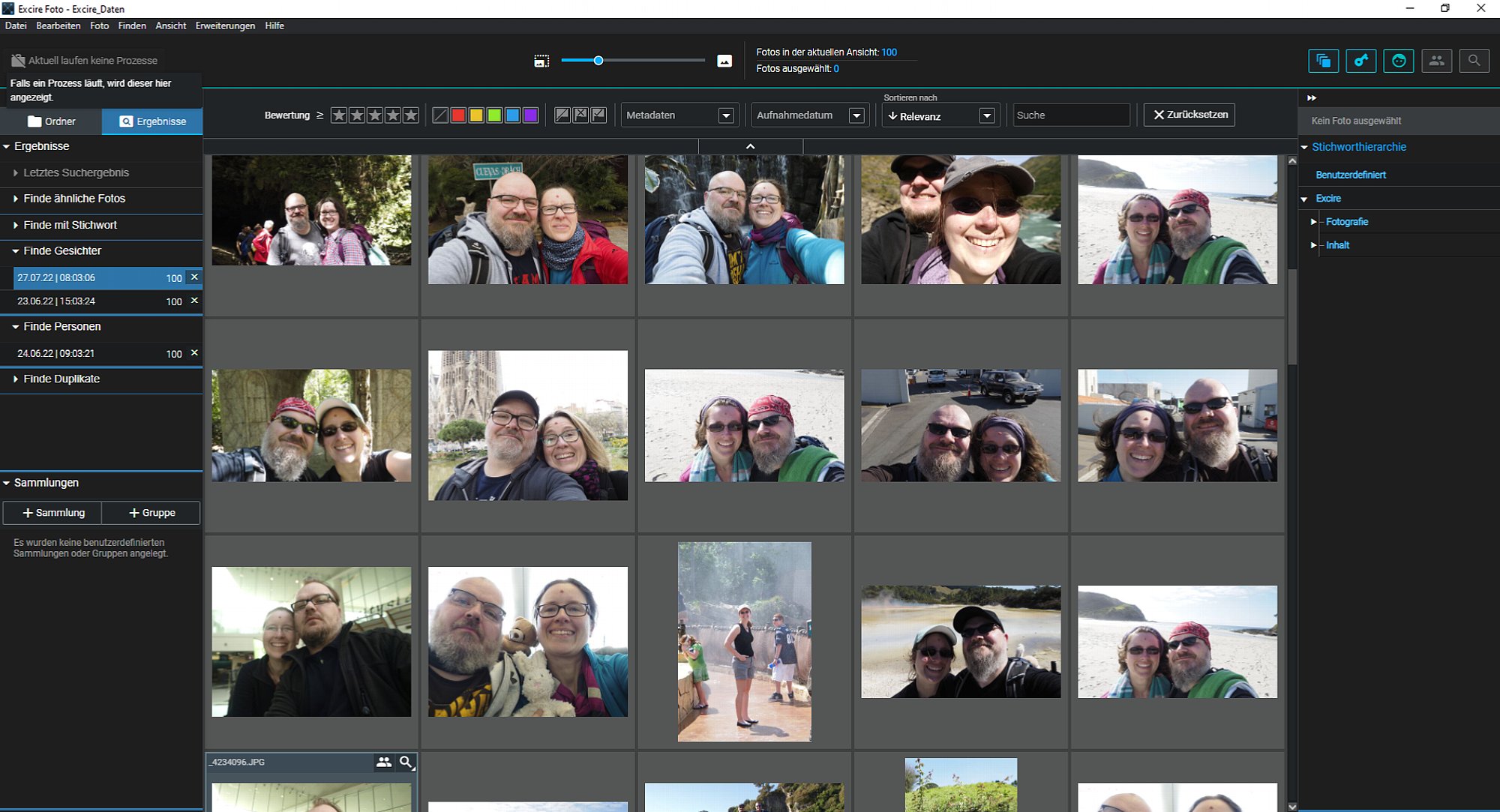Viewport: 1500px width, 812px height.
Task: Click the find people group icon in header
Action: click(1436, 61)
